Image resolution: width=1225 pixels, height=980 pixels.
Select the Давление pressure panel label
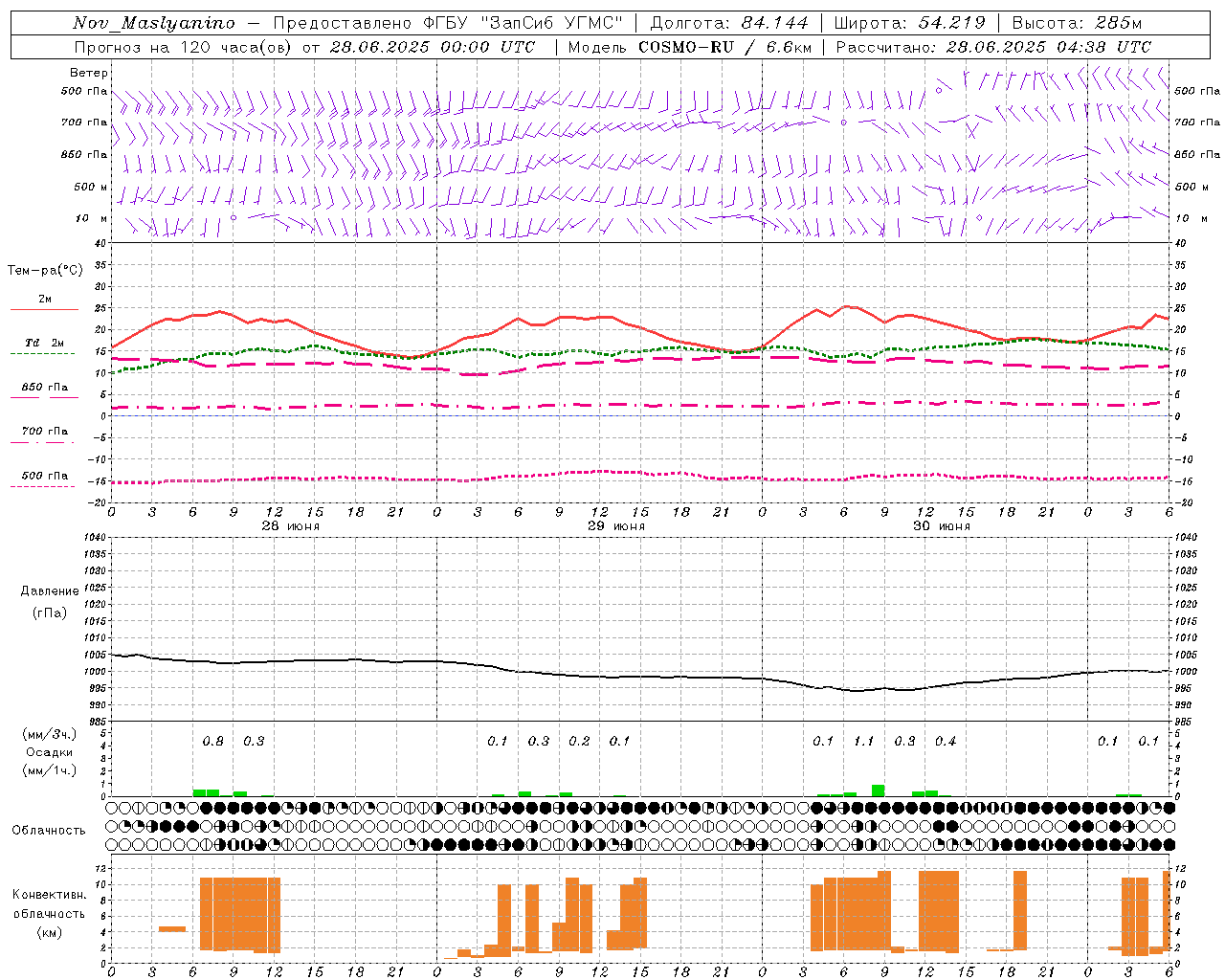(50, 591)
